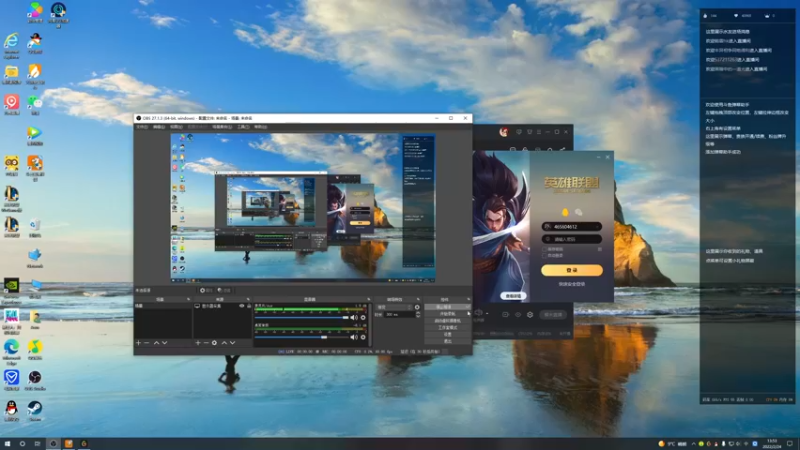Screen dimensions: 800x450
Task: Move the source down in the Sources panel
Action: [232, 343]
